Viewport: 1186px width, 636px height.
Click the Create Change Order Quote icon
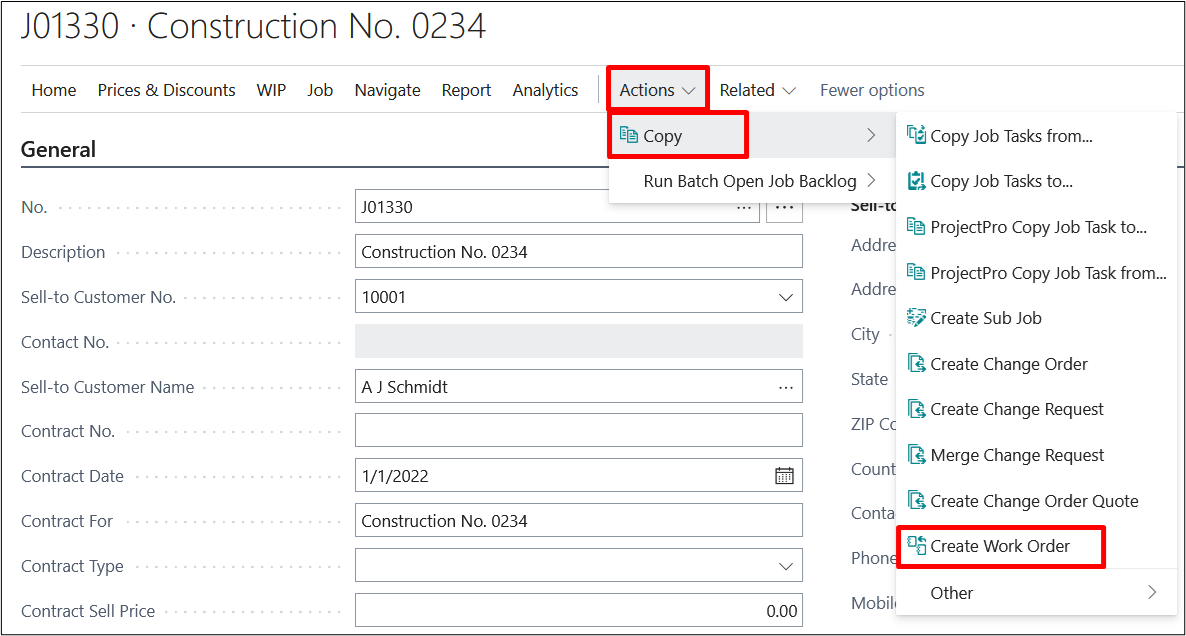[916, 501]
